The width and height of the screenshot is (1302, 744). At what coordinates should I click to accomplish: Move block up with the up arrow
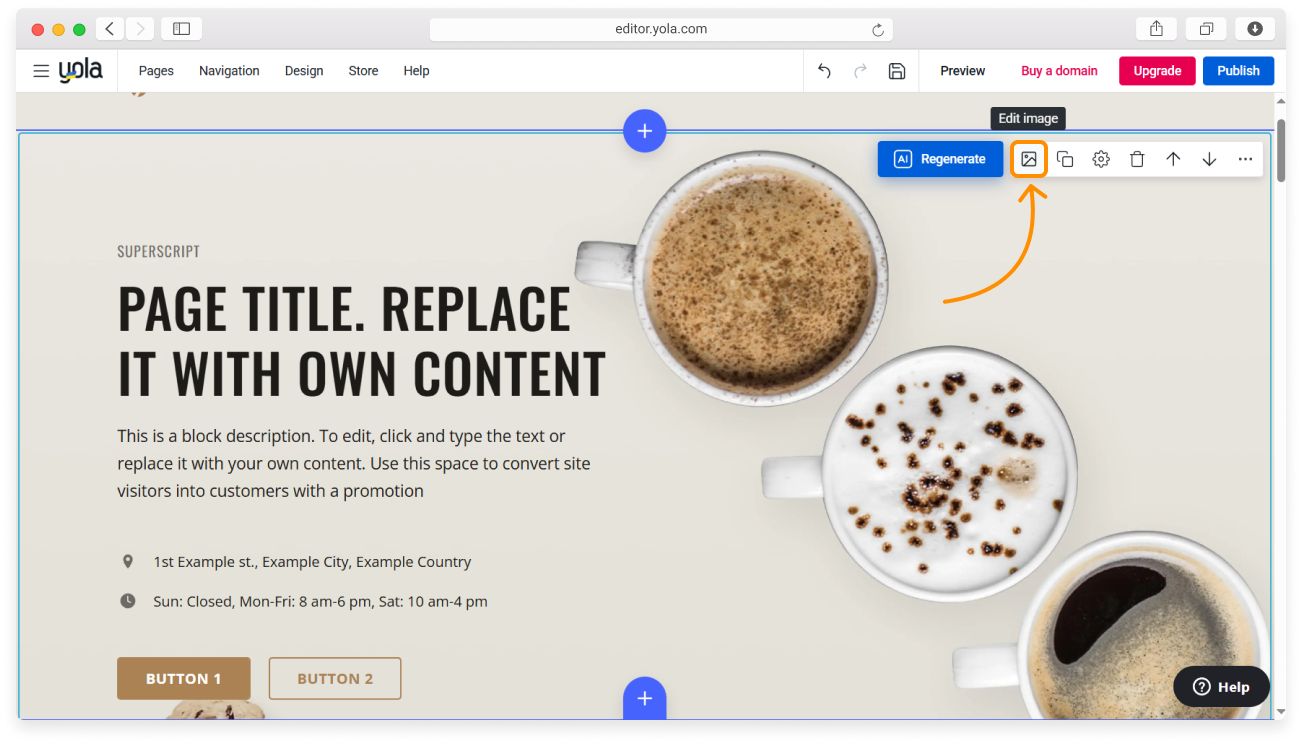[x=1173, y=159]
